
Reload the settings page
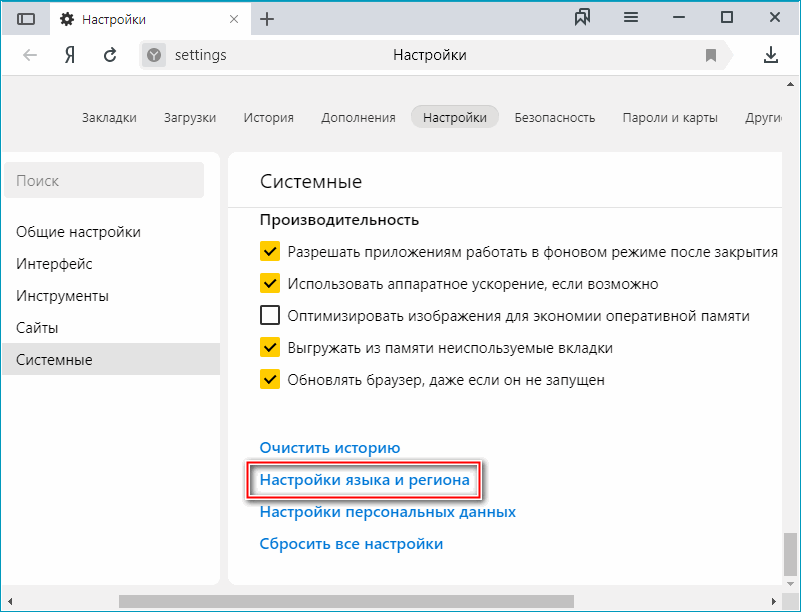tap(110, 55)
